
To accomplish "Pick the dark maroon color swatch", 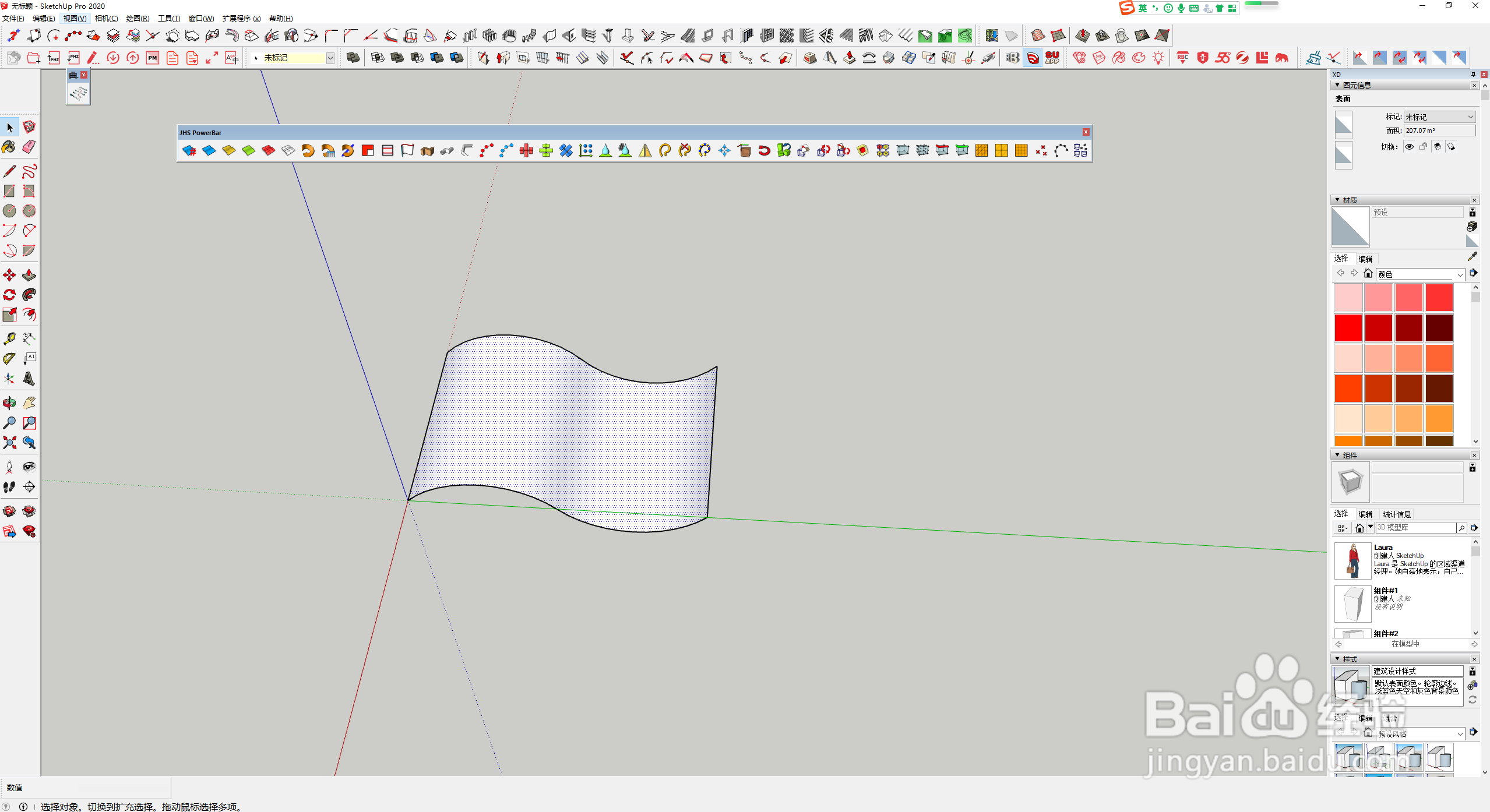I will [1439, 328].
